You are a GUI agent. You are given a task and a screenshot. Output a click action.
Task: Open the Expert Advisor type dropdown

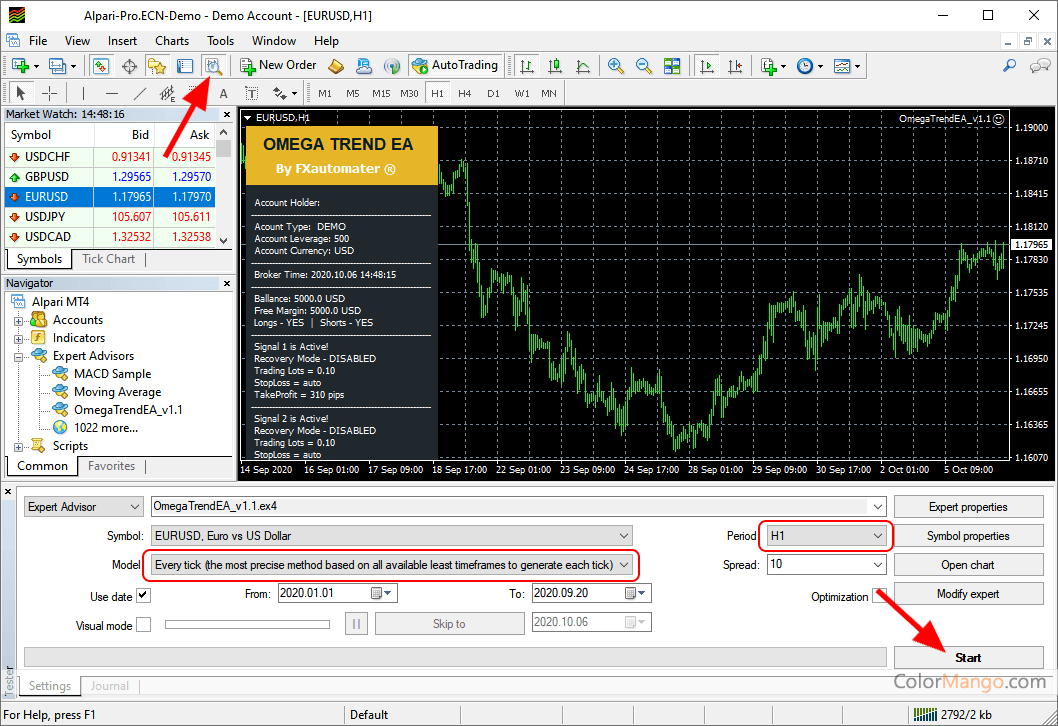(84, 507)
